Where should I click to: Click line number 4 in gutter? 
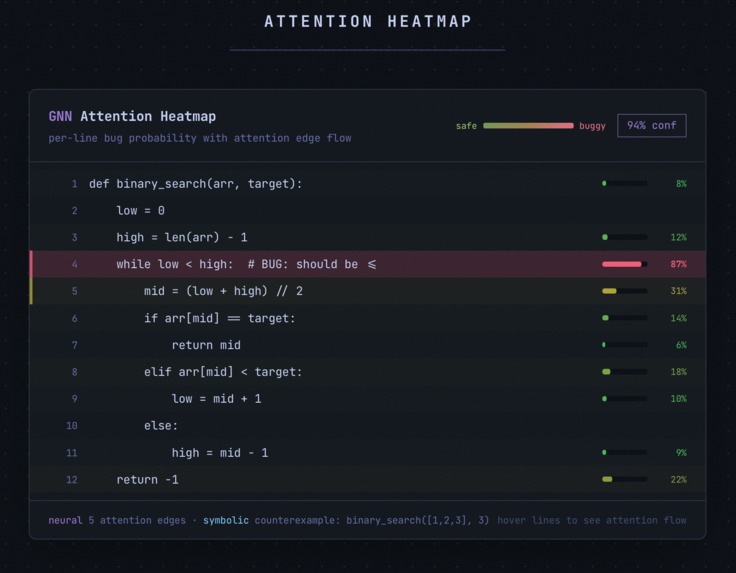click(x=74, y=264)
